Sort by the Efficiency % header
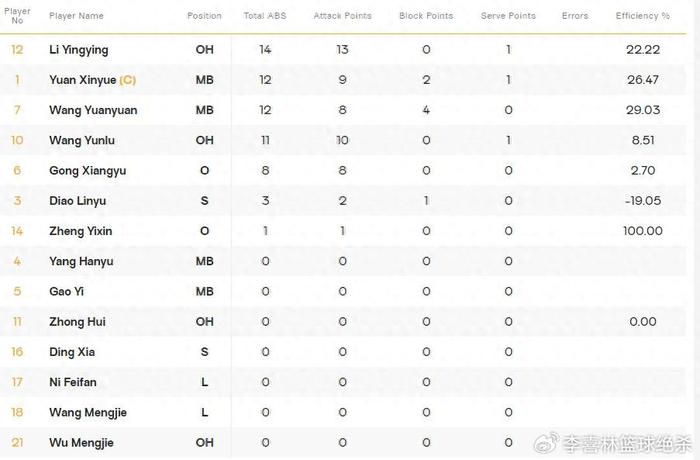The width and height of the screenshot is (700, 460). click(x=643, y=16)
